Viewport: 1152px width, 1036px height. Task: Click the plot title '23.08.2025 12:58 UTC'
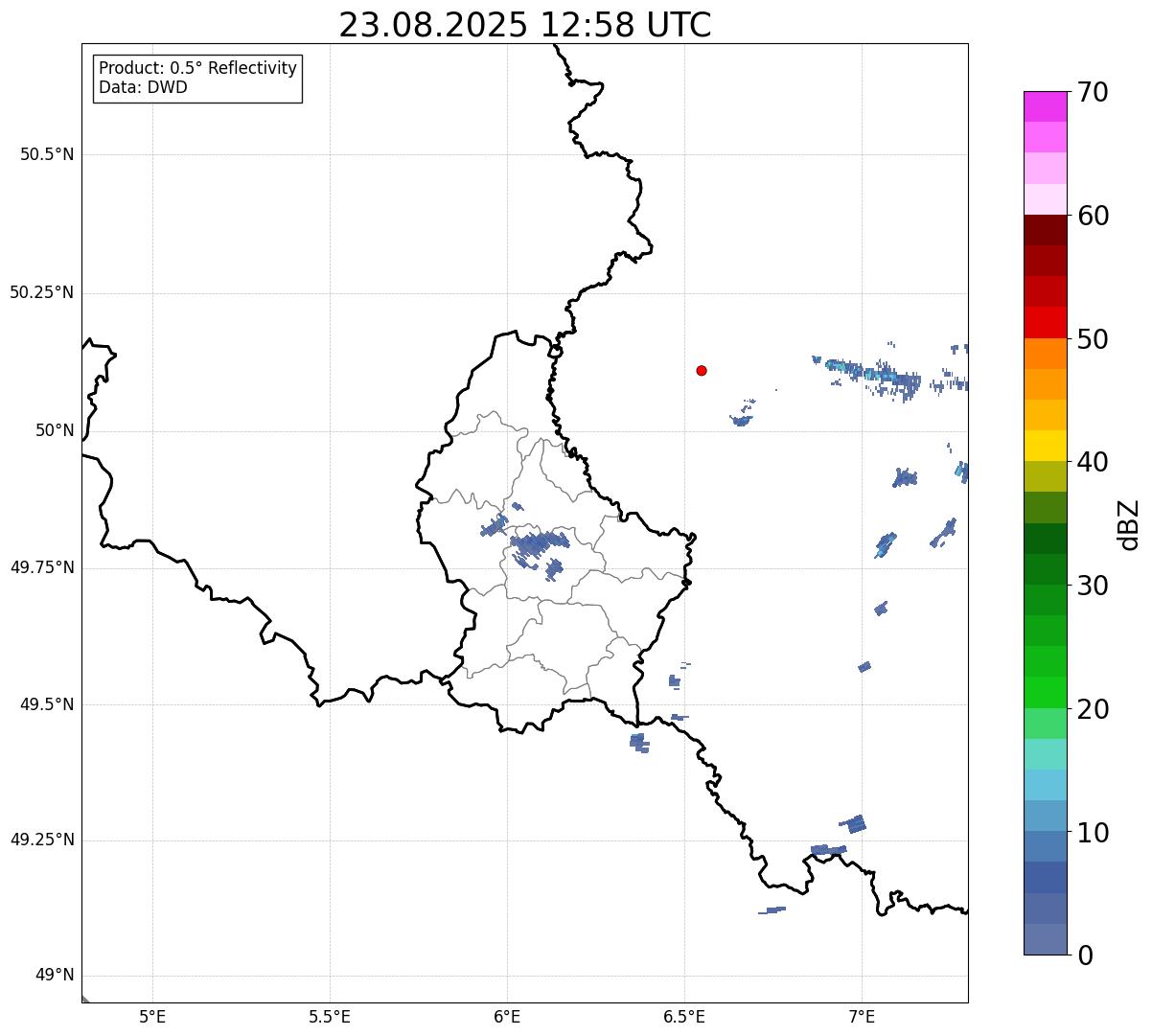click(x=525, y=25)
